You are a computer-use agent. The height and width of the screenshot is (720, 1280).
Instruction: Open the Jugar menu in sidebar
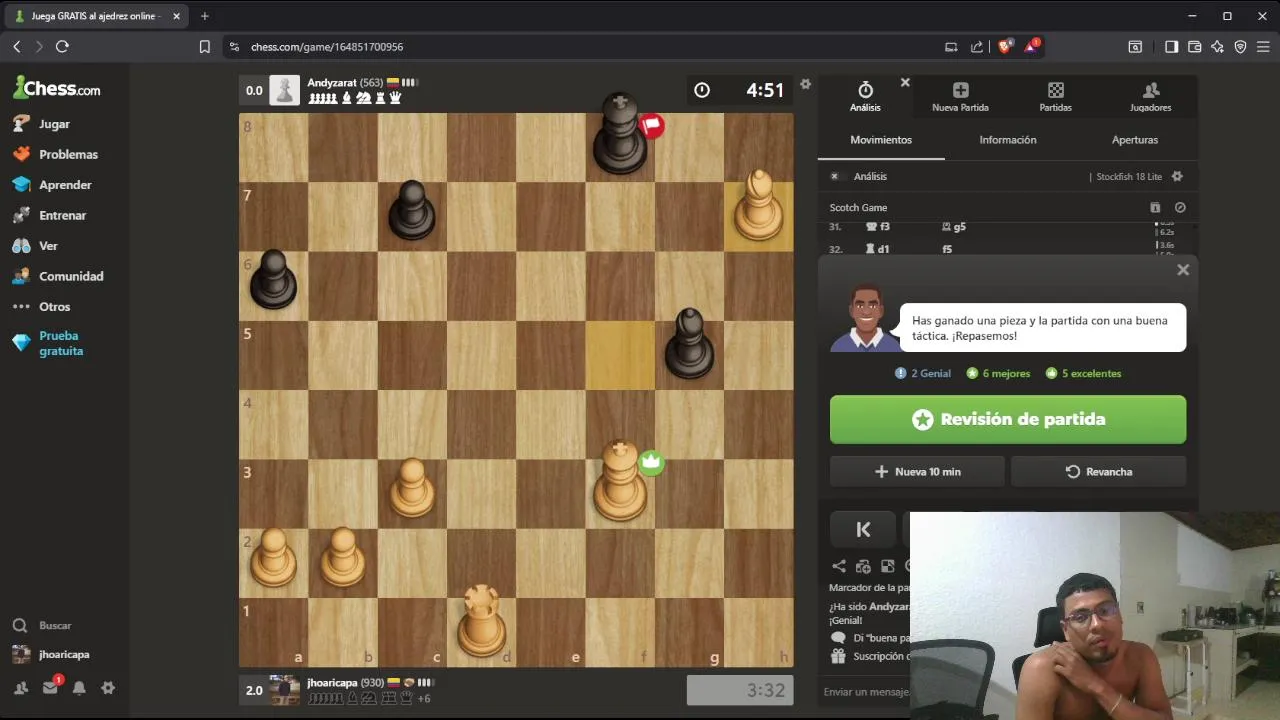[54, 124]
